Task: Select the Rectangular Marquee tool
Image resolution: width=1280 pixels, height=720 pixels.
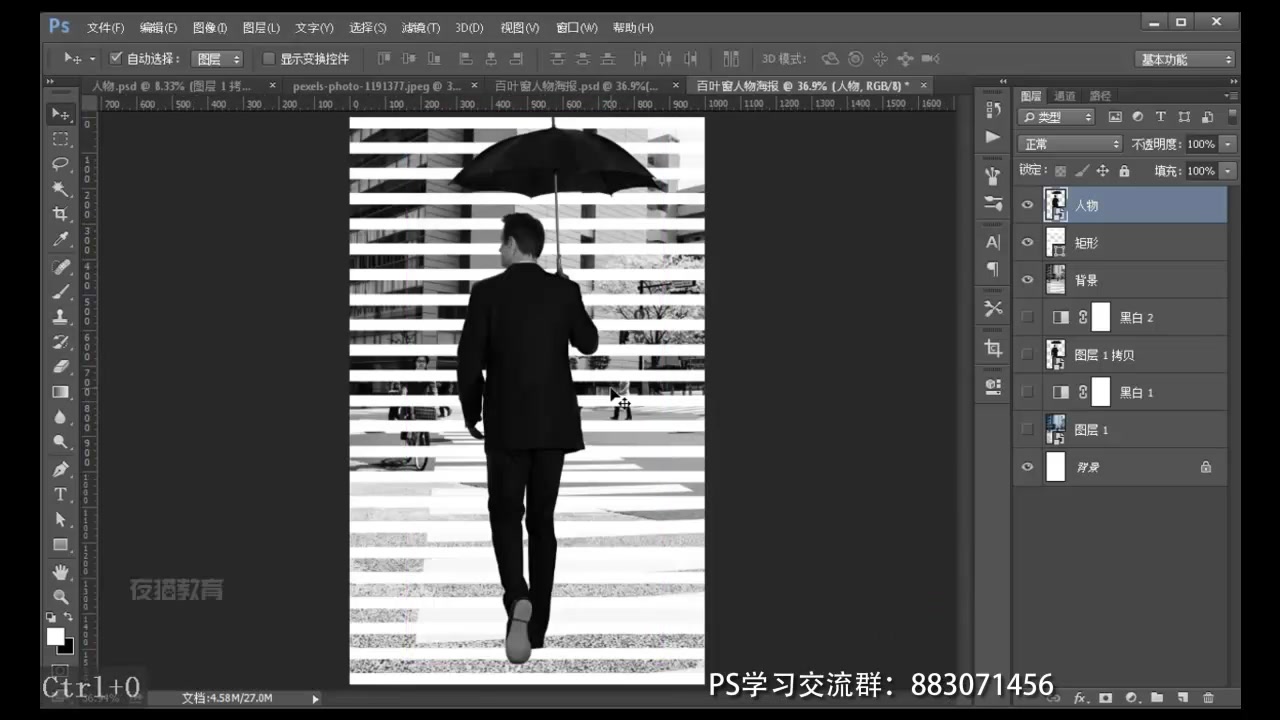Action: click(61, 139)
